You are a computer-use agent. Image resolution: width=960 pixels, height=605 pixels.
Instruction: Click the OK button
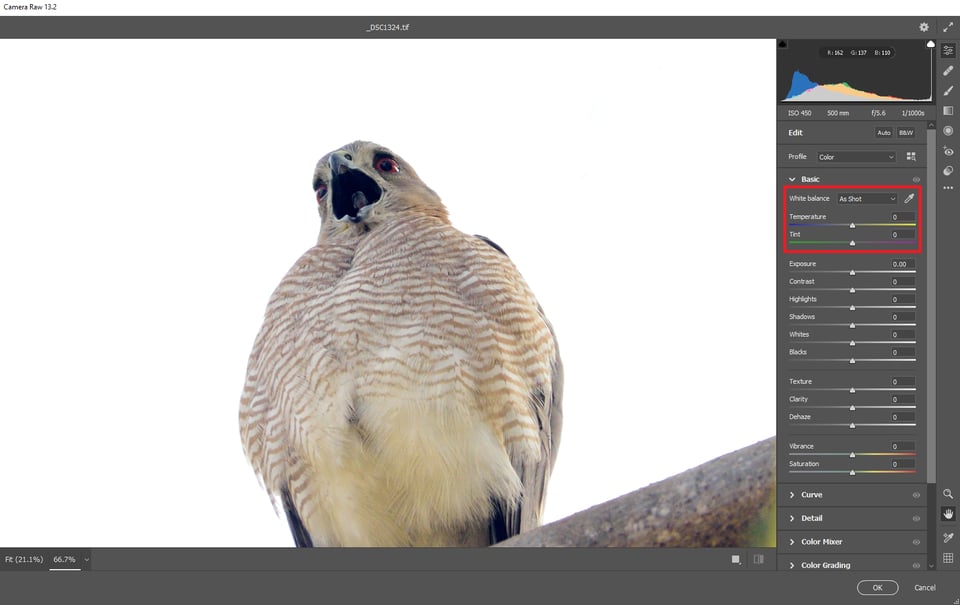(877, 587)
